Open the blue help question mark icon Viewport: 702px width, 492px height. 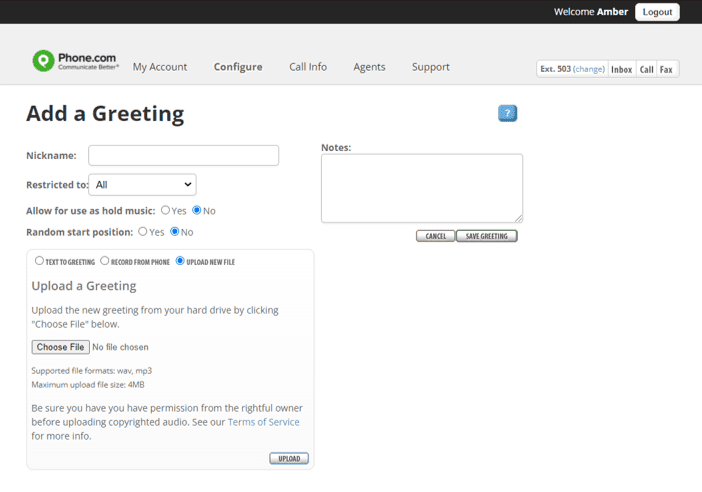coord(507,113)
